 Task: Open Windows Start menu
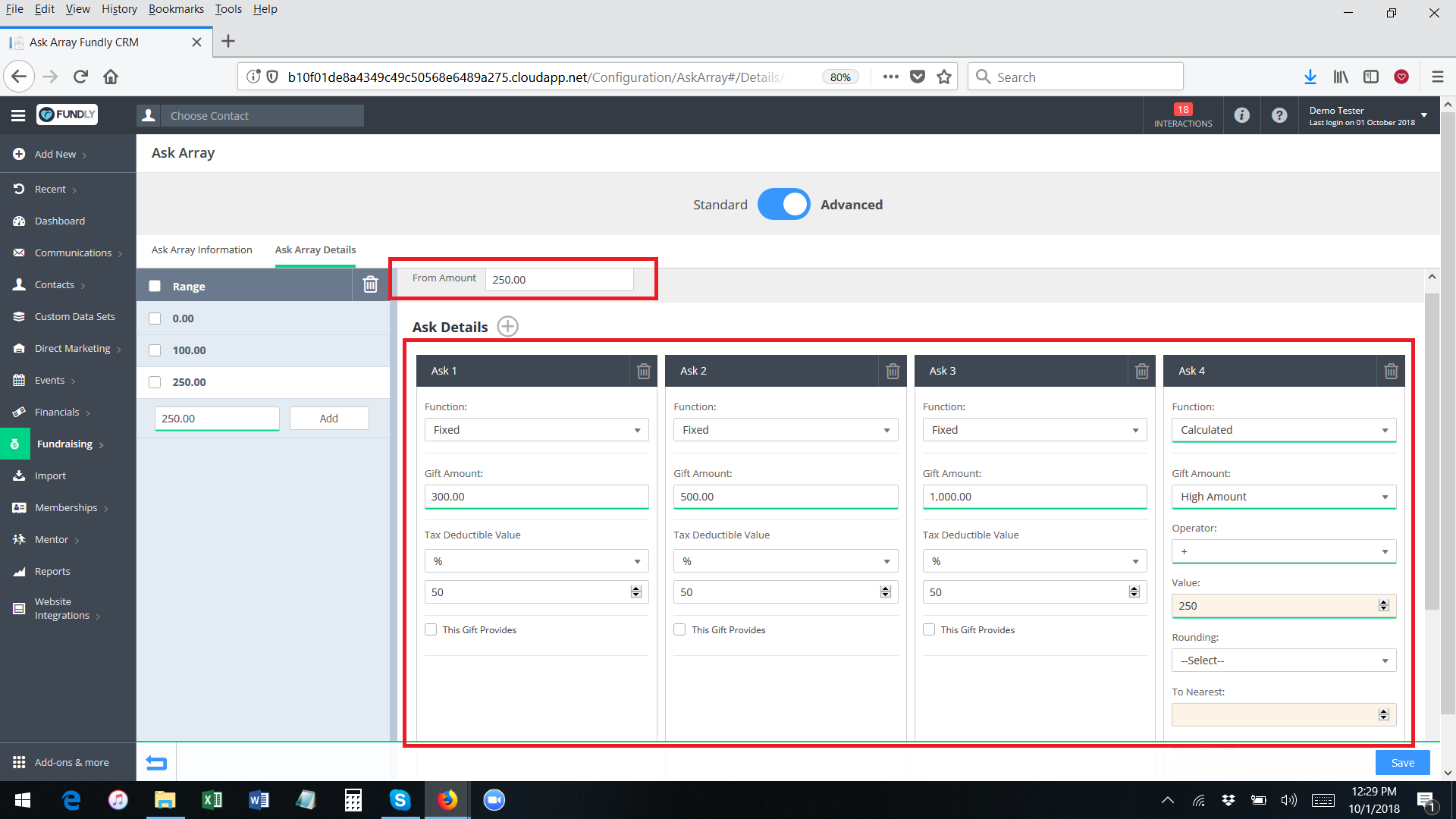click(x=23, y=800)
